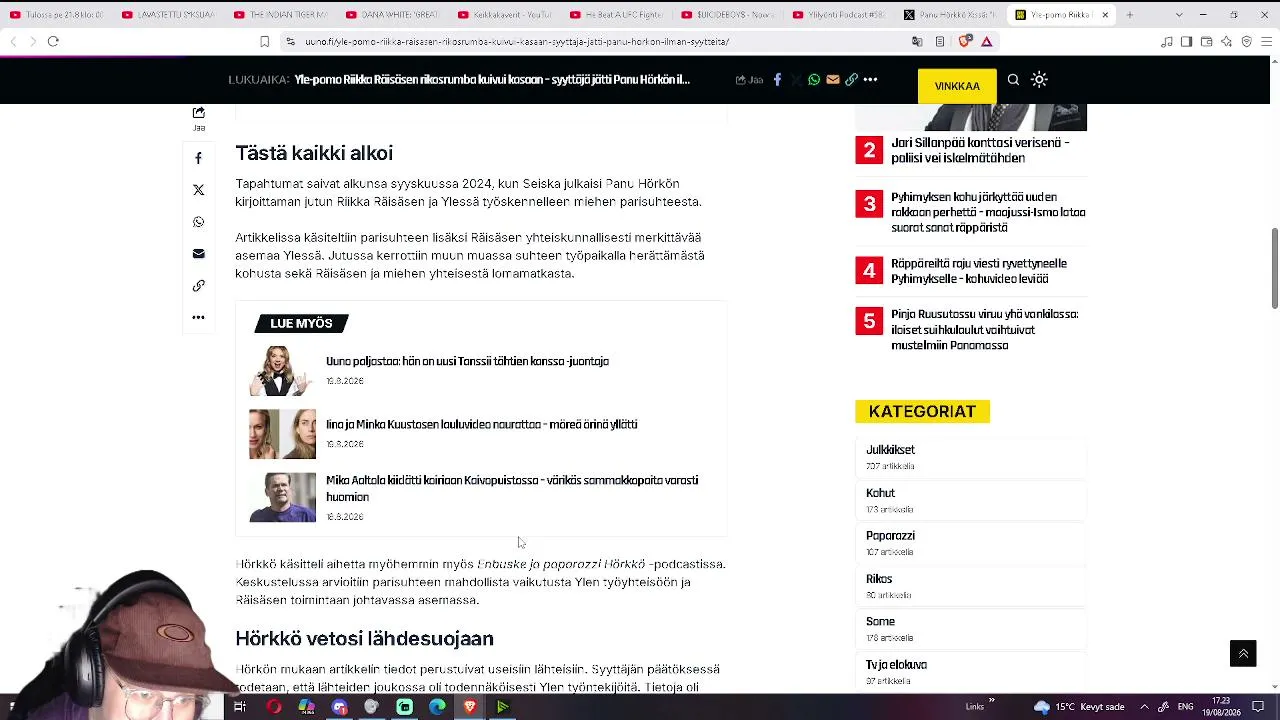Image resolution: width=1280 pixels, height=720 pixels.
Task: Open Brave wallet icon
Action: pyautogui.click(x=1206, y=42)
